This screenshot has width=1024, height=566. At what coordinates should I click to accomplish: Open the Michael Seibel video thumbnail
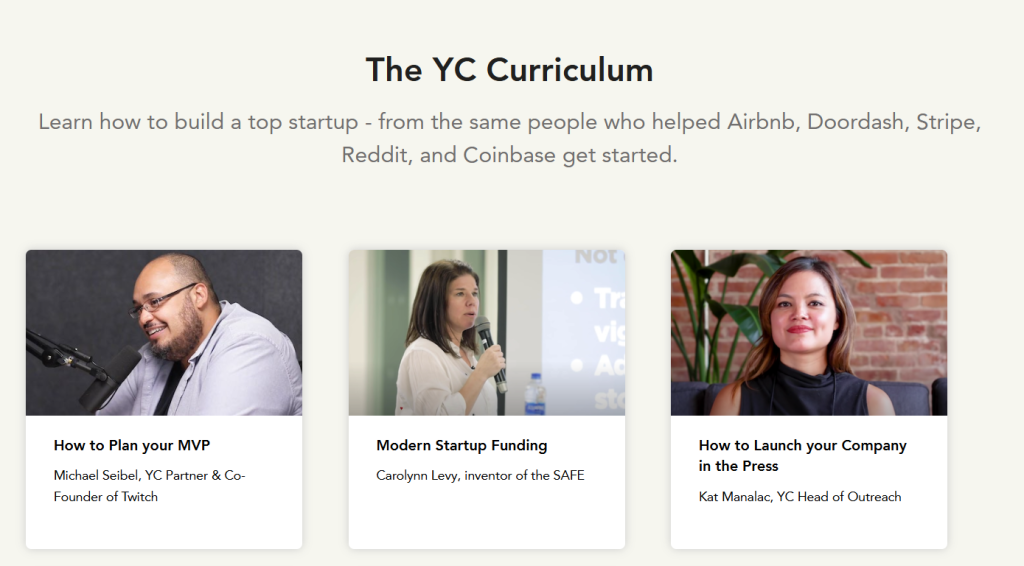tap(164, 332)
